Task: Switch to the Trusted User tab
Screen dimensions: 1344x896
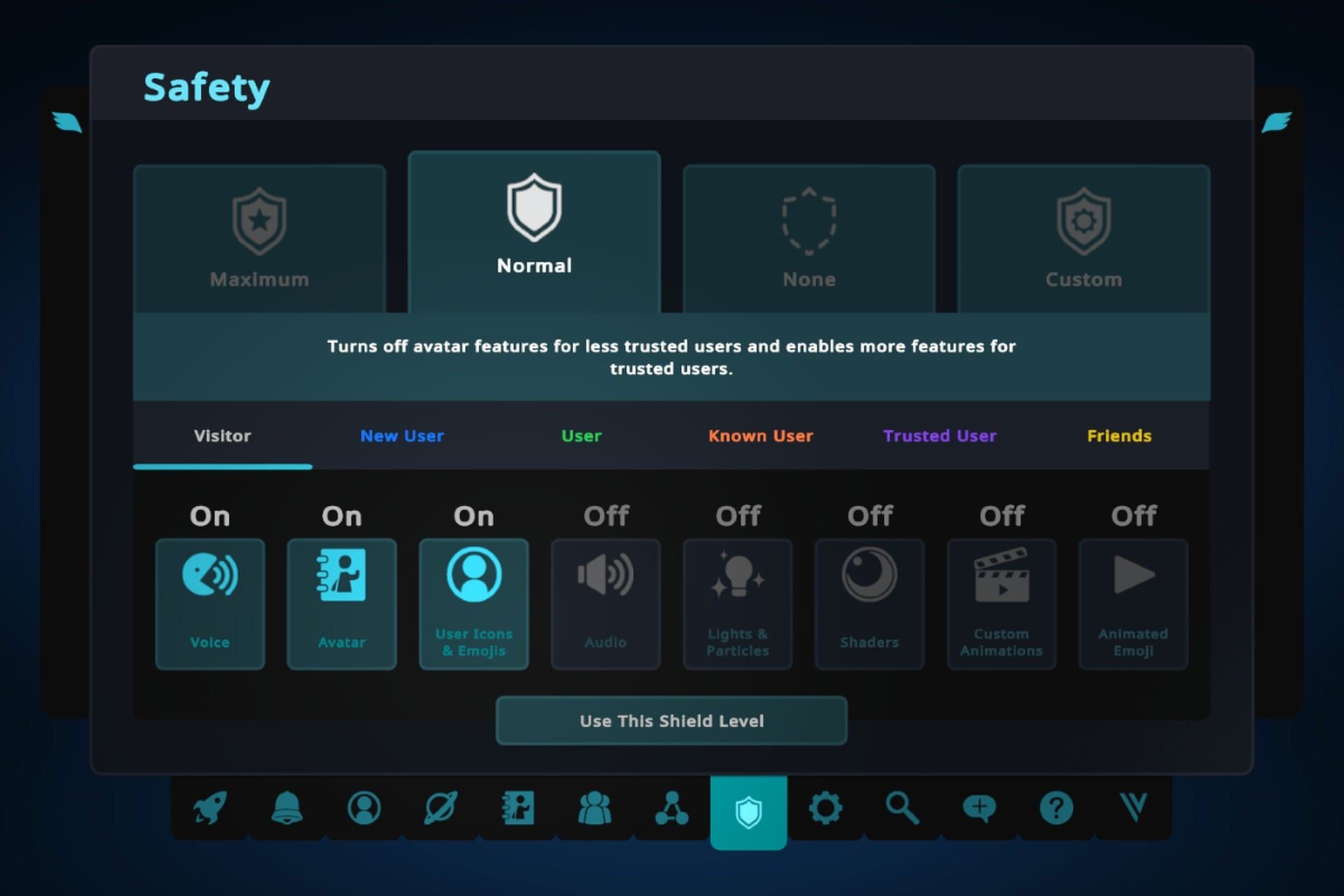Action: pyautogui.click(x=939, y=436)
